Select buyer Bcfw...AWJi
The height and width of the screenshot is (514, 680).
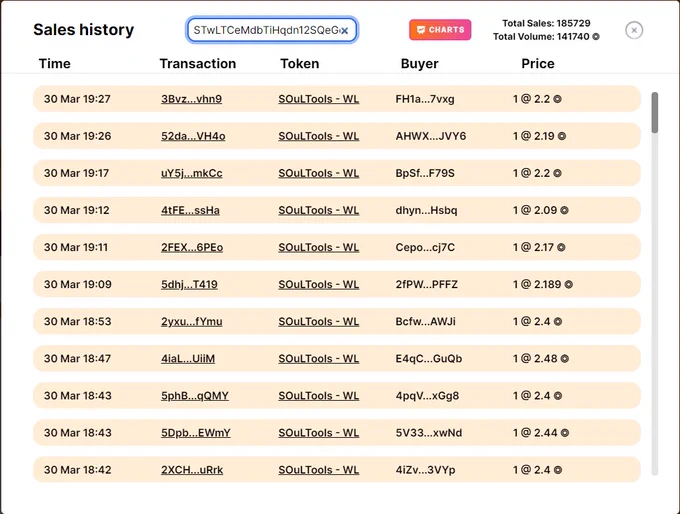(425, 321)
